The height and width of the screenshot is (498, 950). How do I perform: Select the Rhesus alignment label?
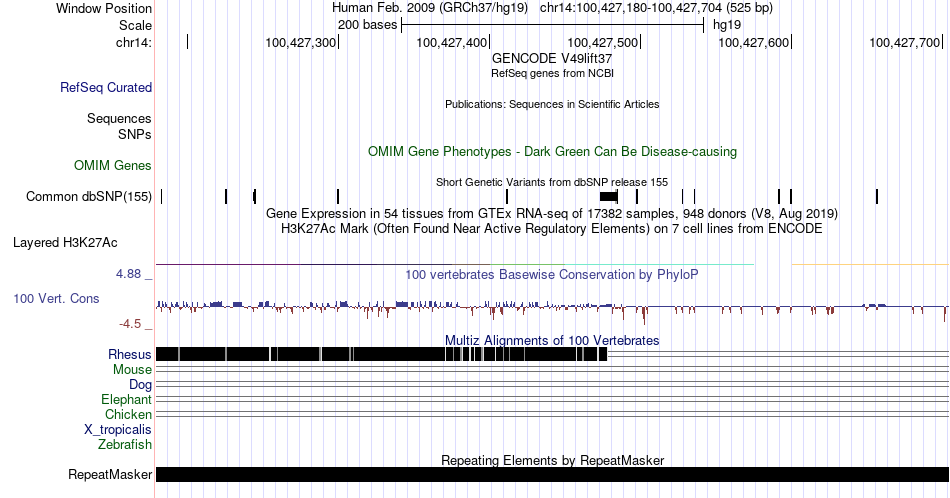(x=130, y=354)
